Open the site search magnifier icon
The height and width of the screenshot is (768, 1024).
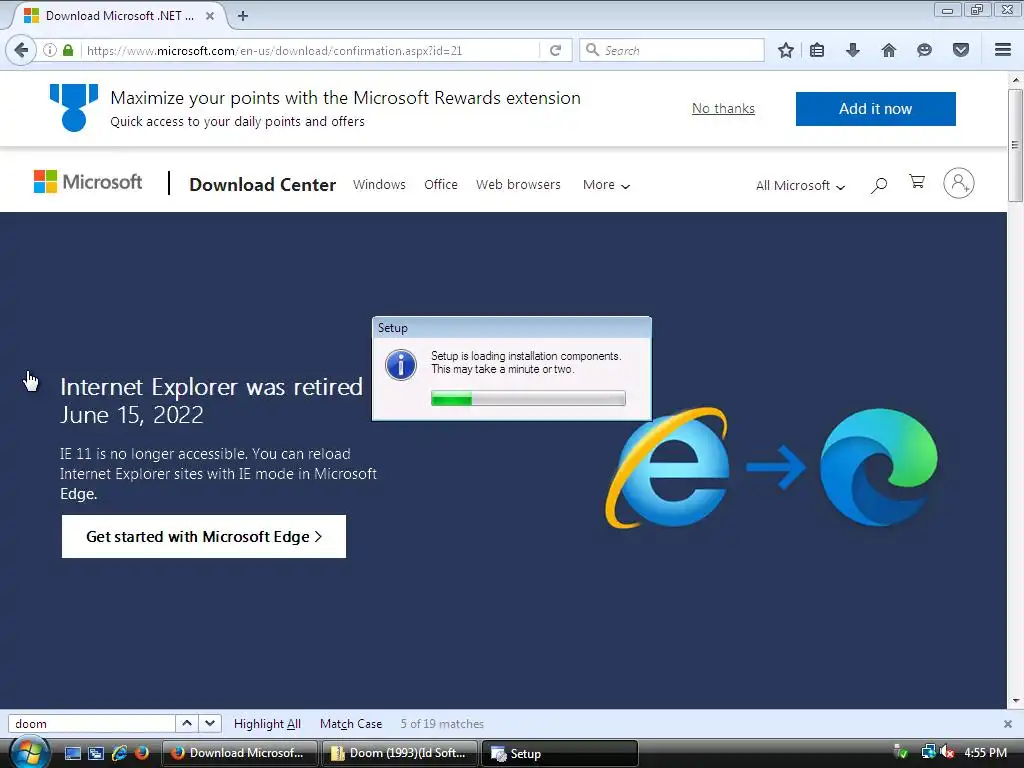pos(879,185)
